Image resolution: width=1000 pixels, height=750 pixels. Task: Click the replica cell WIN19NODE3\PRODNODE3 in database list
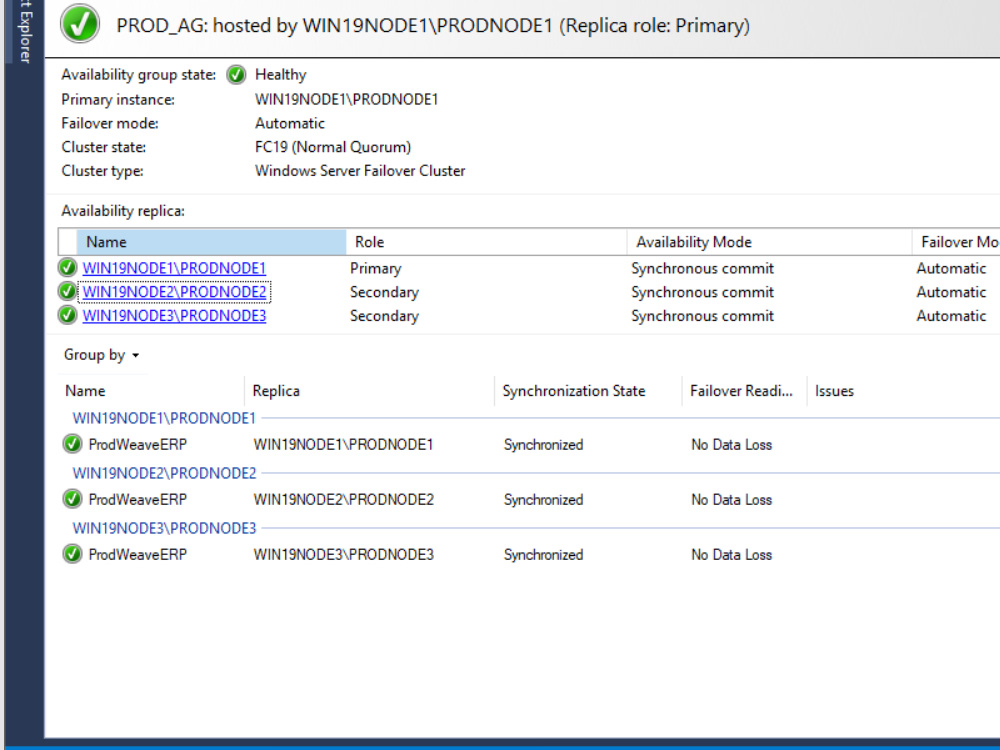(343, 554)
